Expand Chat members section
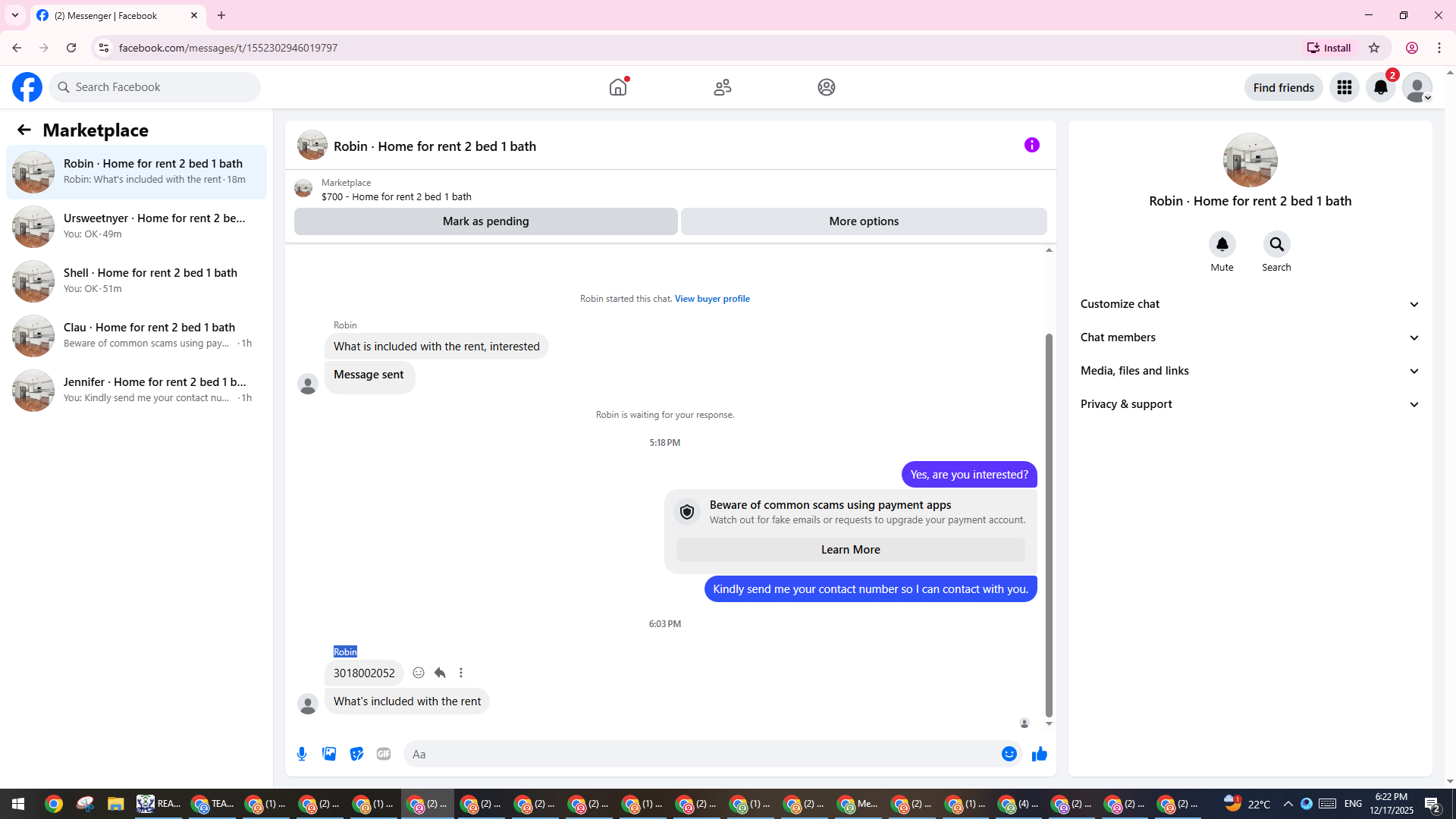The image size is (1456, 819). pyautogui.click(x=1250, y=337)
